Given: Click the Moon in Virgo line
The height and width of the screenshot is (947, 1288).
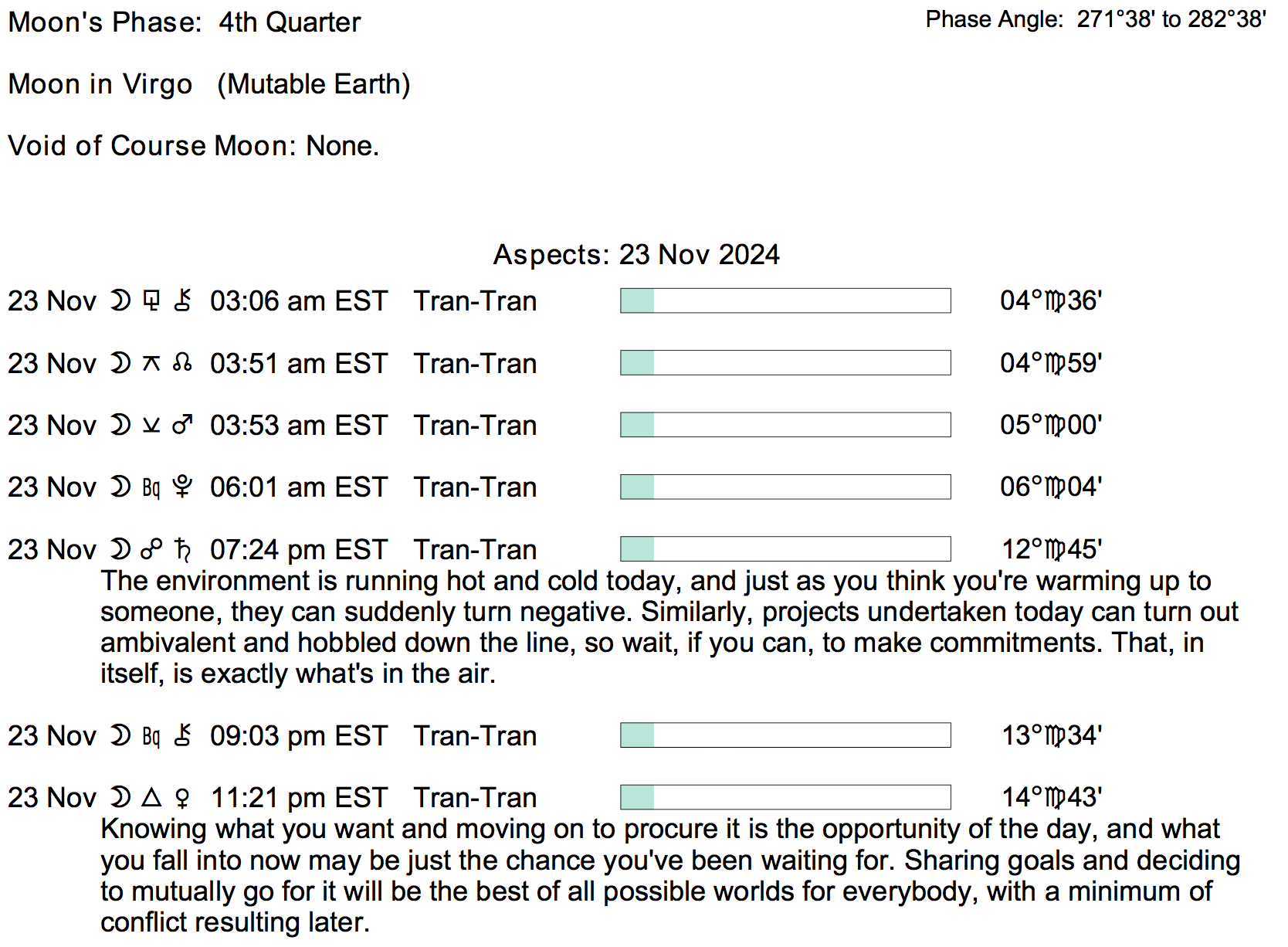Looking at the screenshot, I should (208, 84).
